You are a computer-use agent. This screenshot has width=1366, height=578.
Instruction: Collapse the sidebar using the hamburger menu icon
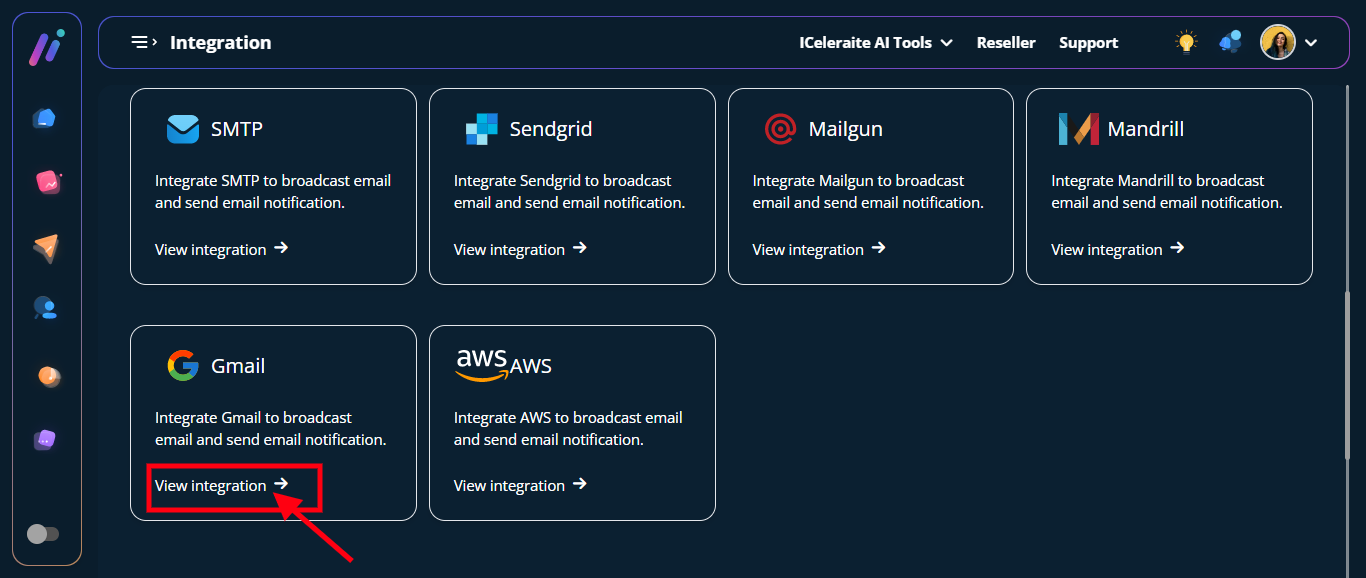[x=144, y=42]
